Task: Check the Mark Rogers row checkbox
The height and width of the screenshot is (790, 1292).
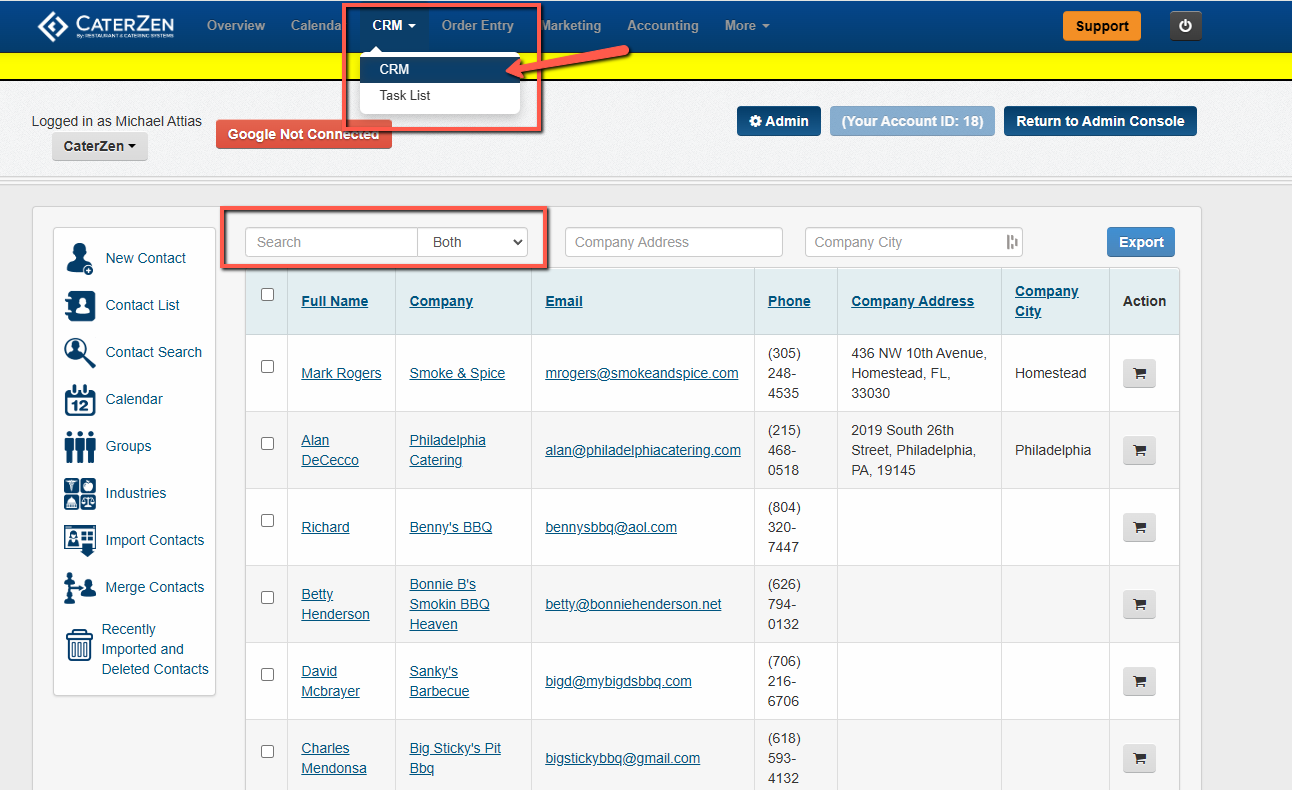Action: (267, 366)
